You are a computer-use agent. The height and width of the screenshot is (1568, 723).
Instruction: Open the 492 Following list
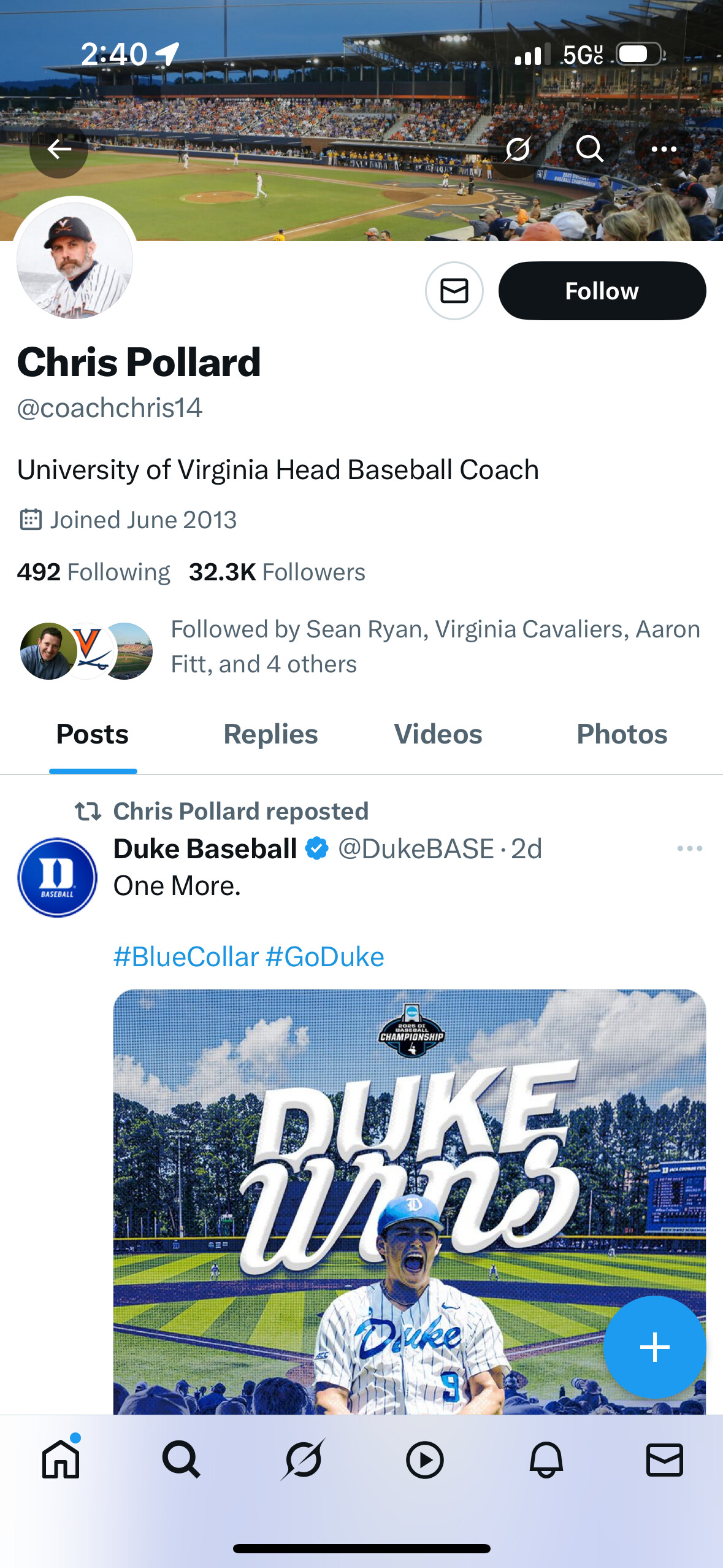[93, 572]
